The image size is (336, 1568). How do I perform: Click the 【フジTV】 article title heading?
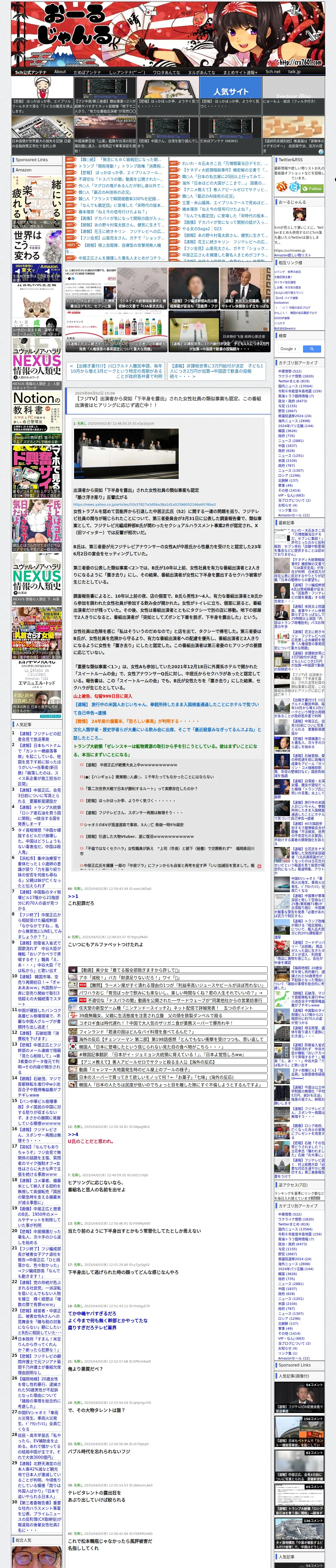coord(168,402)
